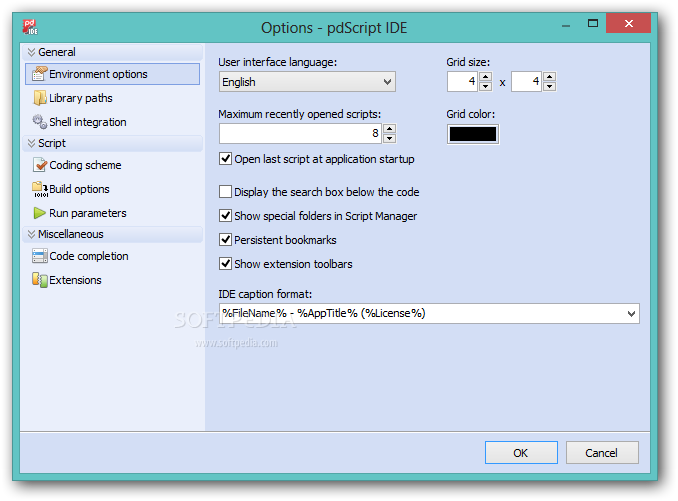Toggle Show special folders in Script Manager
This screenshot has width=678, height=501.
point(225,215)
